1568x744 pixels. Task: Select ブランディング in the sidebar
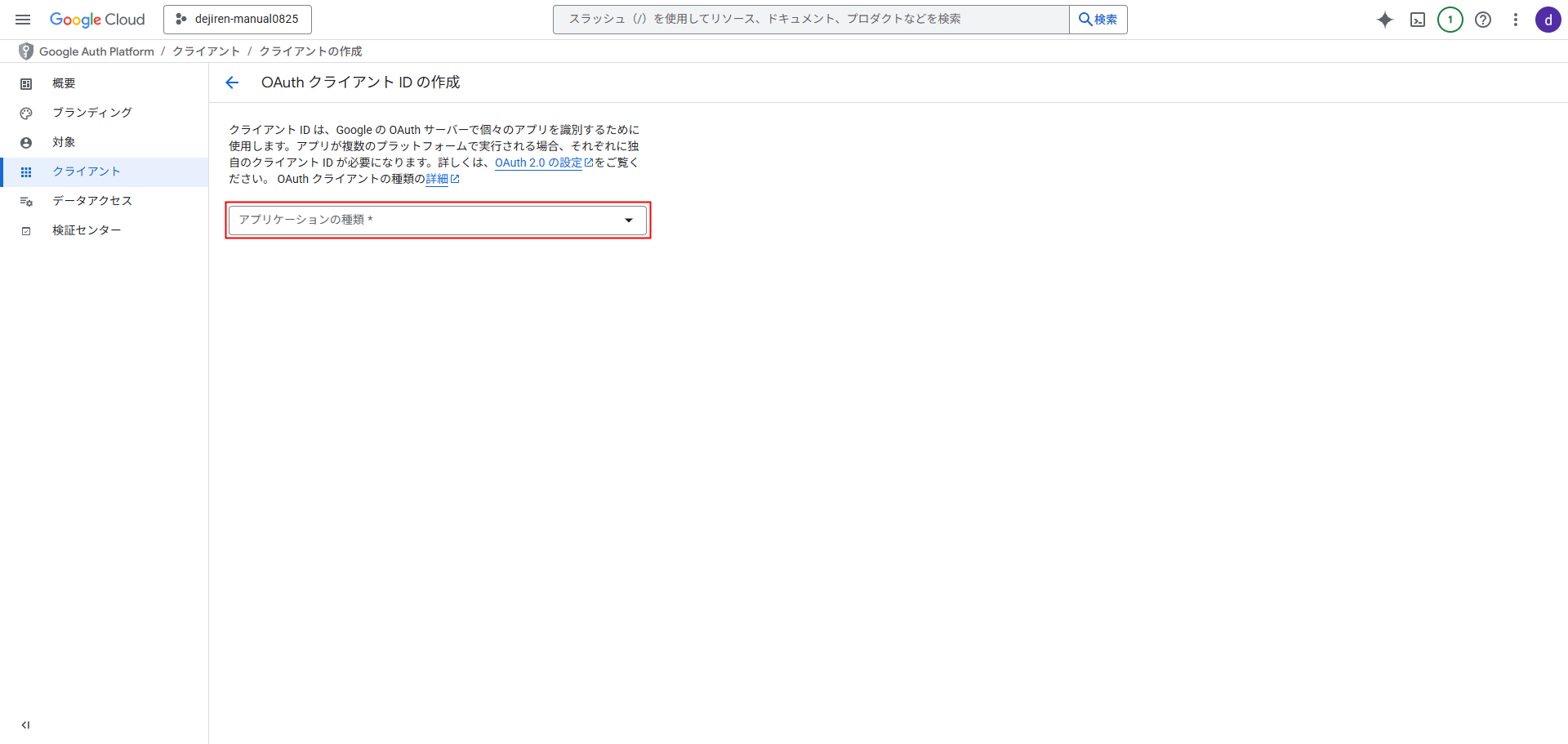(x=91, y=113)
